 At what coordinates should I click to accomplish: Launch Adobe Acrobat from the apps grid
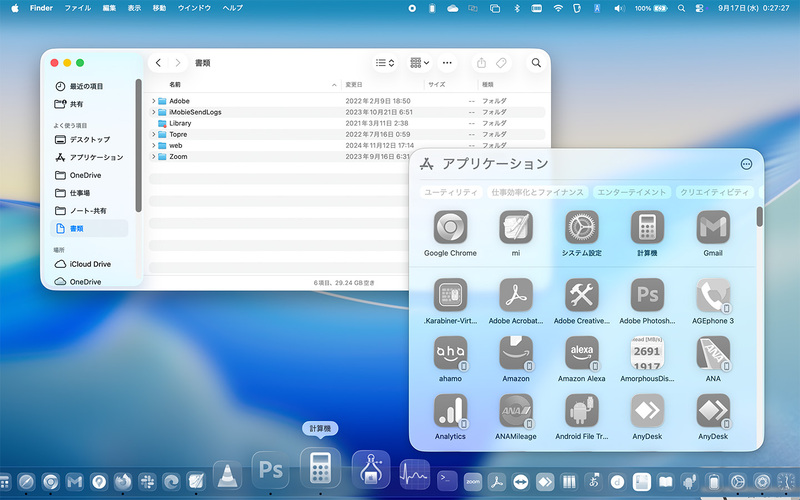[x=516, y=295]
